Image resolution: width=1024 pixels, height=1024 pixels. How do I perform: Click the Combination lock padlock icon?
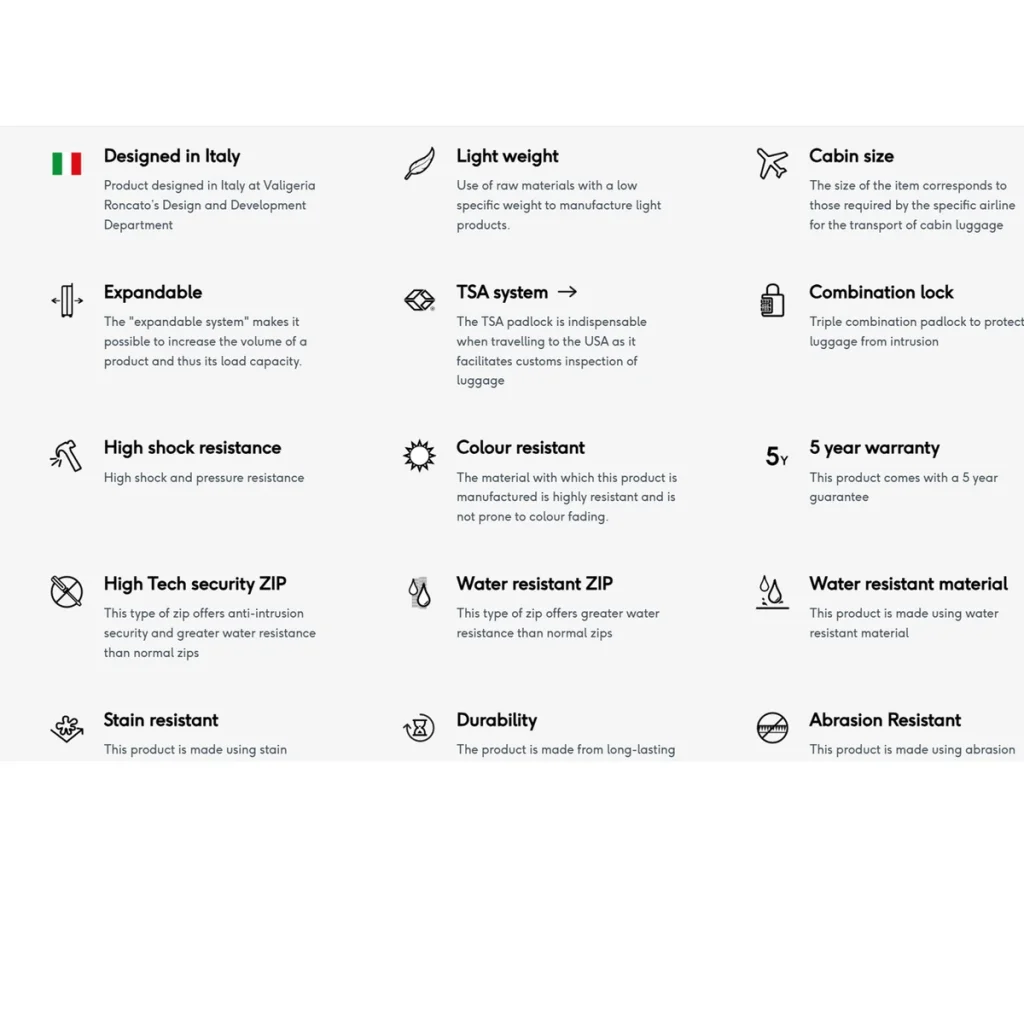pyautogui.click(x=772, y=300)
